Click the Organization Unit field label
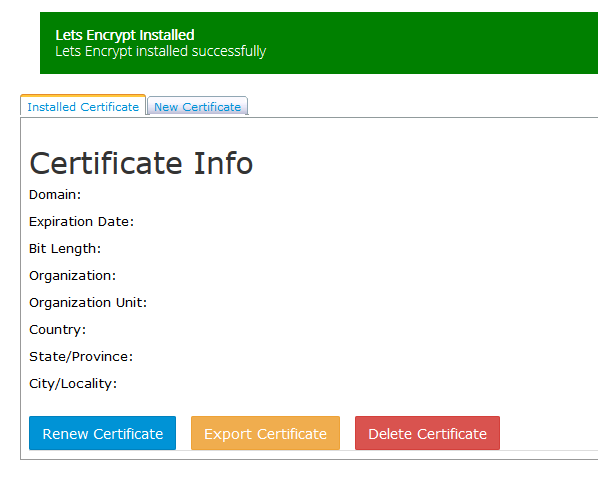The image size is (598, 477). (88, 303)
